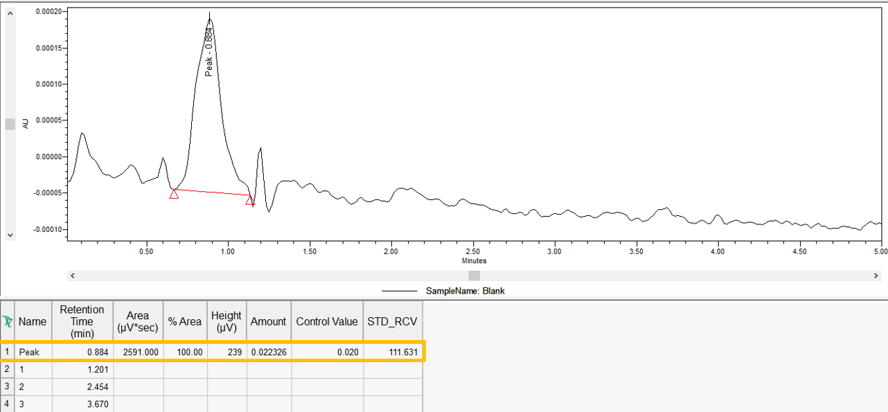This screenshot has width=888, height=412.
Task: Select the Retention Time column header
Action: coord(83,322)
